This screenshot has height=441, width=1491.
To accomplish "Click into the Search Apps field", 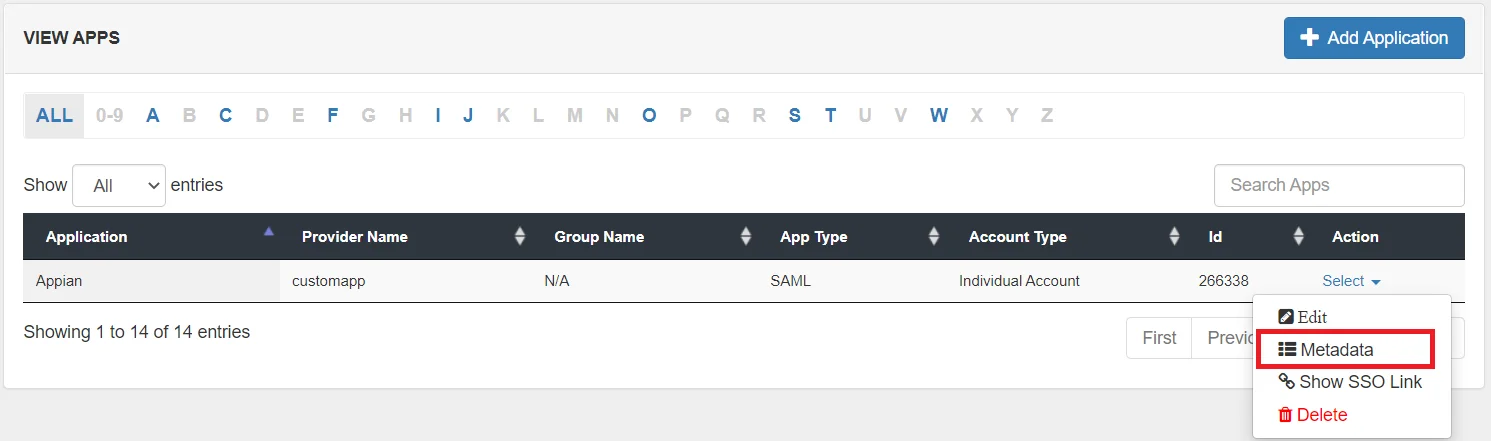I will [x=1338, y=185].
